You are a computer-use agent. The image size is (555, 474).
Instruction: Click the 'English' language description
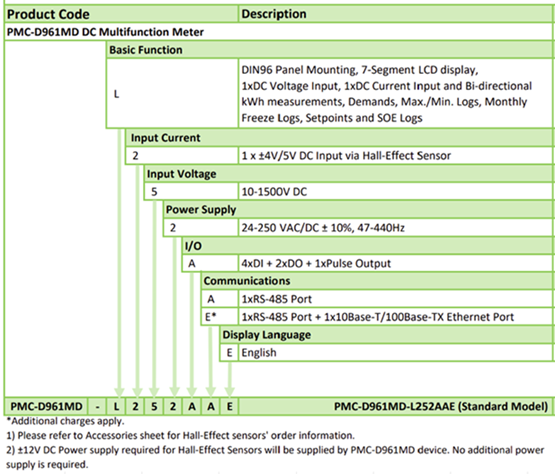coord(259,353)
